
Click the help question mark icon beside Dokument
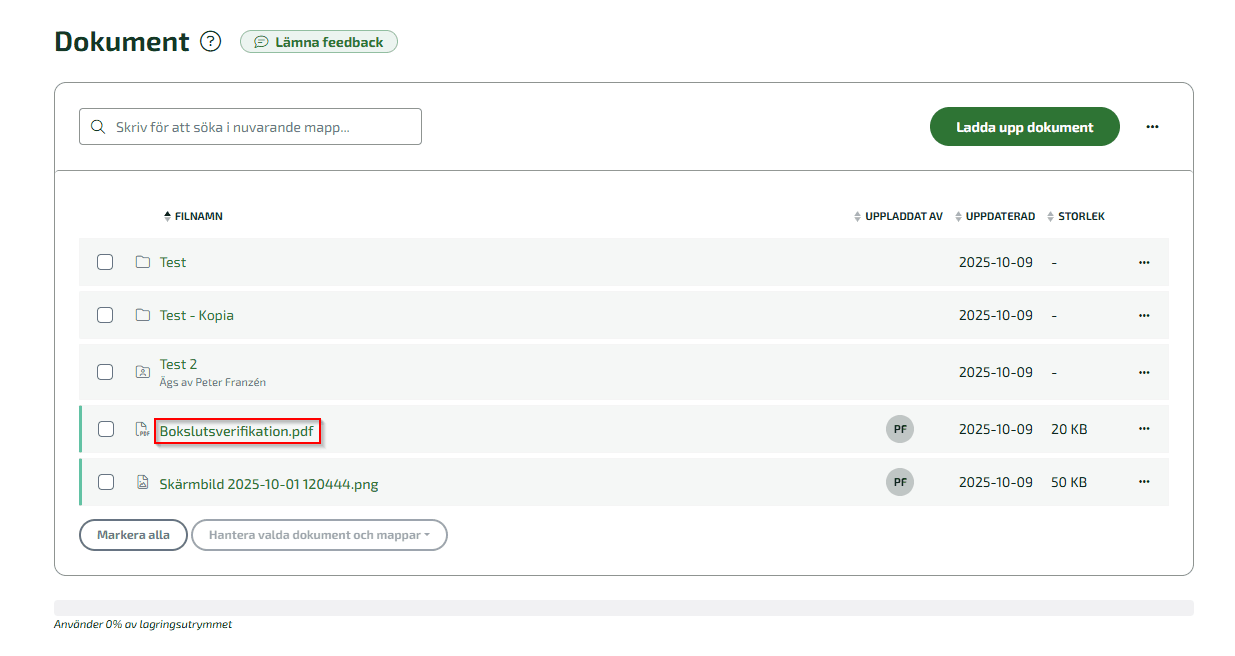click(210, 42)
